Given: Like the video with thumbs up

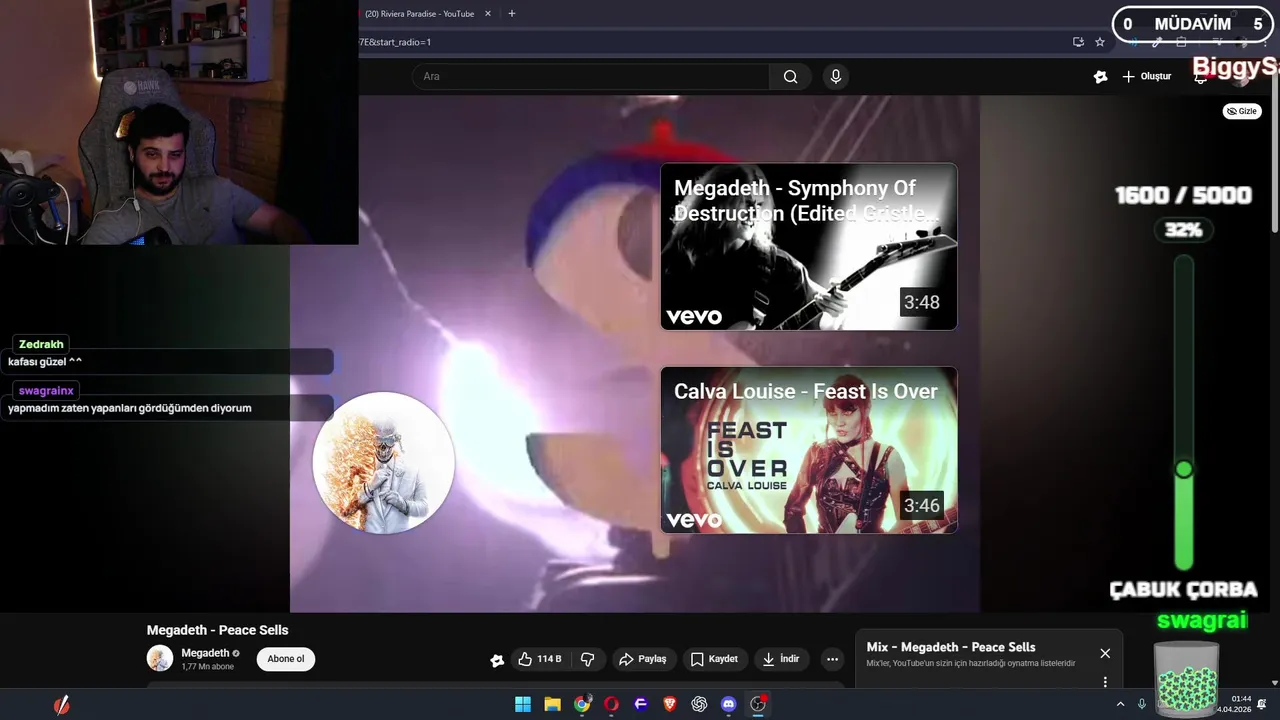Looking at the screenshot, I should (x=539, y=659).
